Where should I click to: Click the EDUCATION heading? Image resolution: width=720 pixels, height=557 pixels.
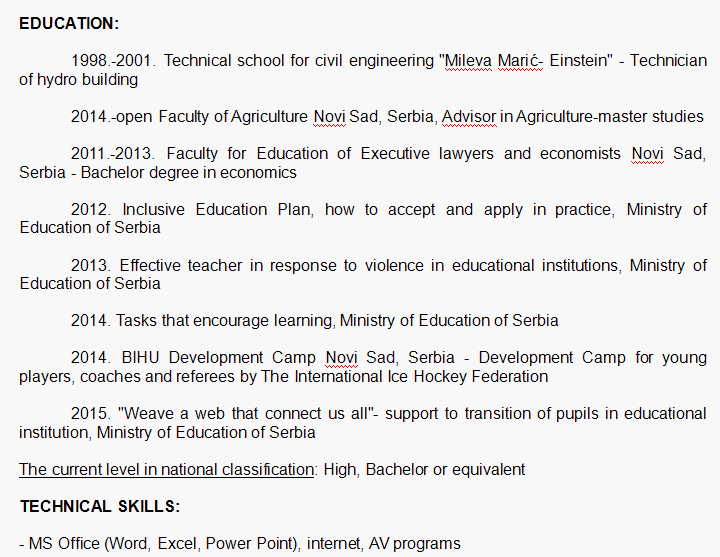pyautogui.click(x=69, y=23)
